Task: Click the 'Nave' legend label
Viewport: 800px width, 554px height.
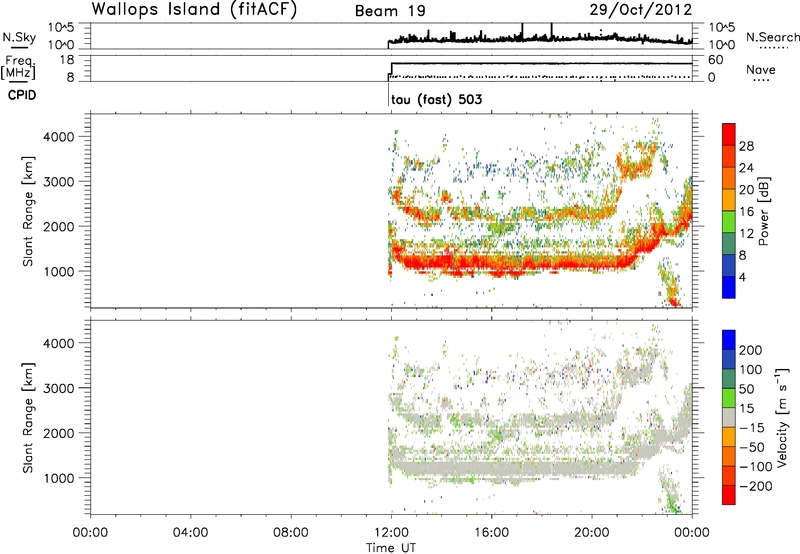Action: coord(760,69)
